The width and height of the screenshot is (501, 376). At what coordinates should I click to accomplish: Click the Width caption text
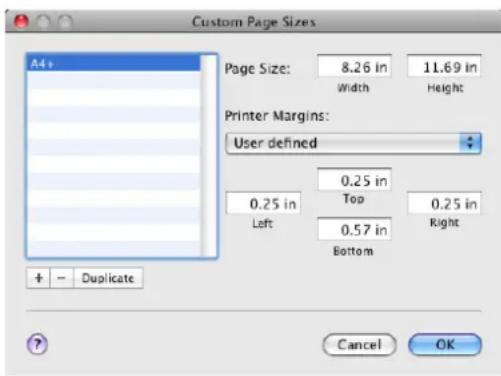pos(353,88)
